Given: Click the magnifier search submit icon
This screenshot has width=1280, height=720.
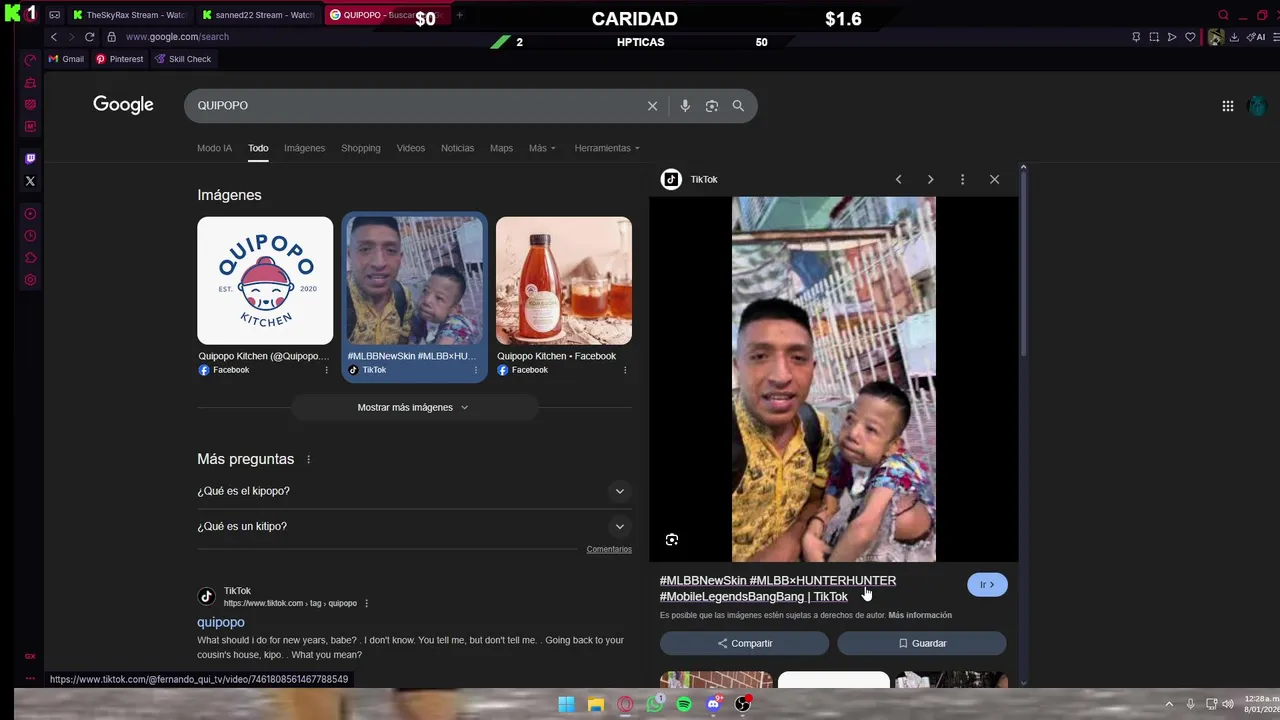Looking at the screenshot, I should tap(738, 106).
